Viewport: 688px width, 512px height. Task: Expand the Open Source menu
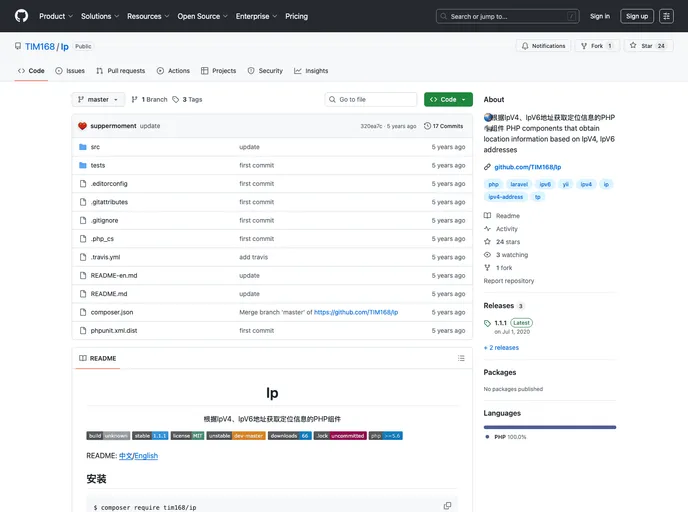[202, 16]
